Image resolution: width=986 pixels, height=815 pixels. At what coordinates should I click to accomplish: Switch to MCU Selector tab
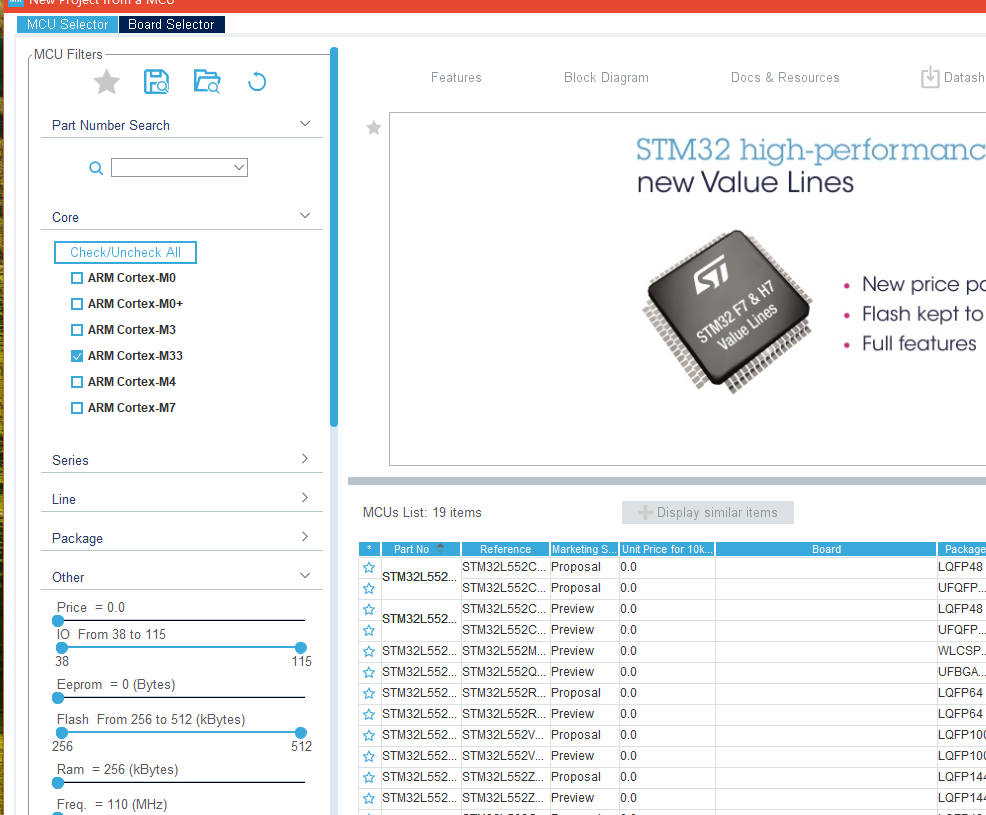(x=67, y=25)
